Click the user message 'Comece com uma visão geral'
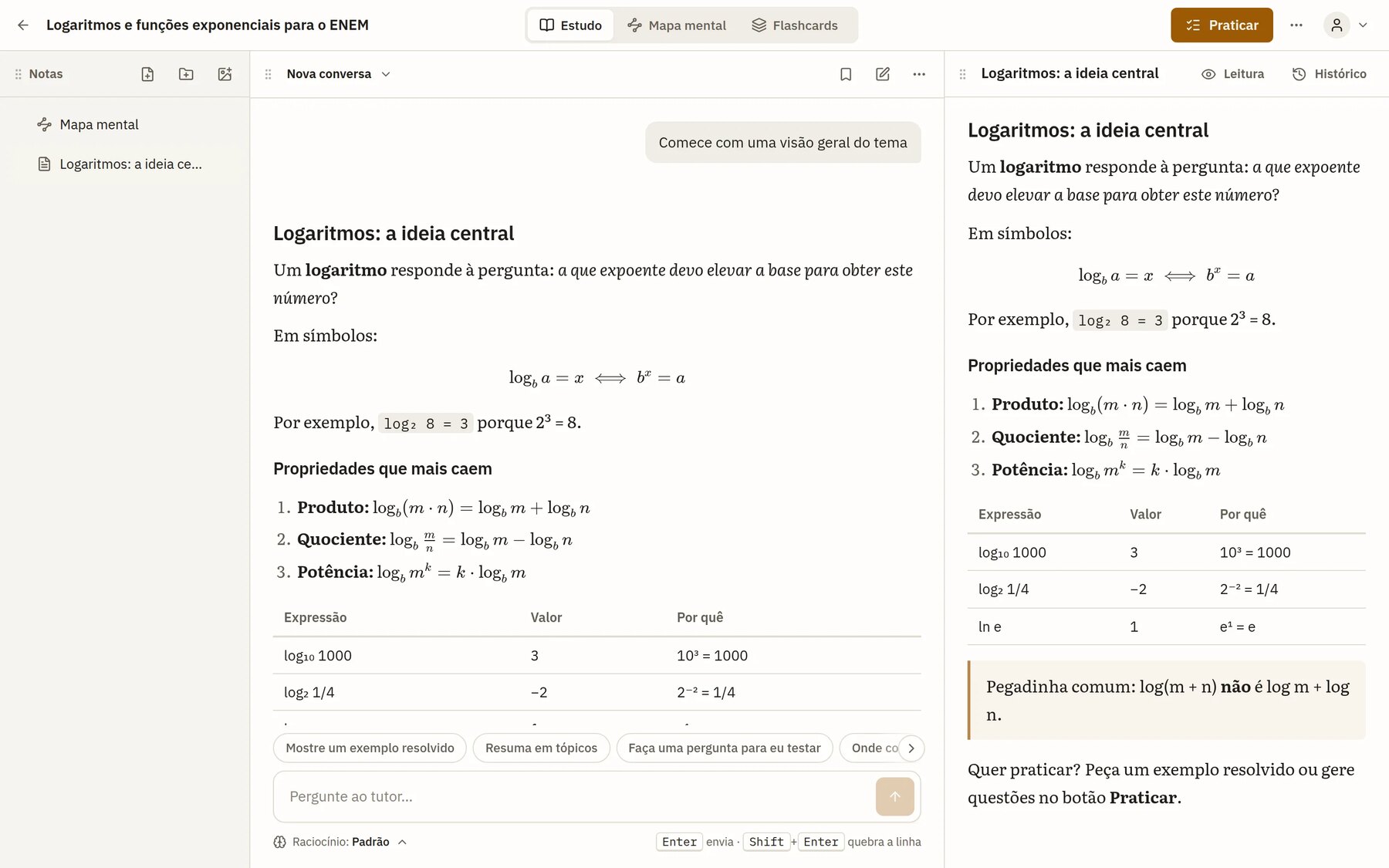This screenshot has width=1389, height=868. click(x=782, y=143)
